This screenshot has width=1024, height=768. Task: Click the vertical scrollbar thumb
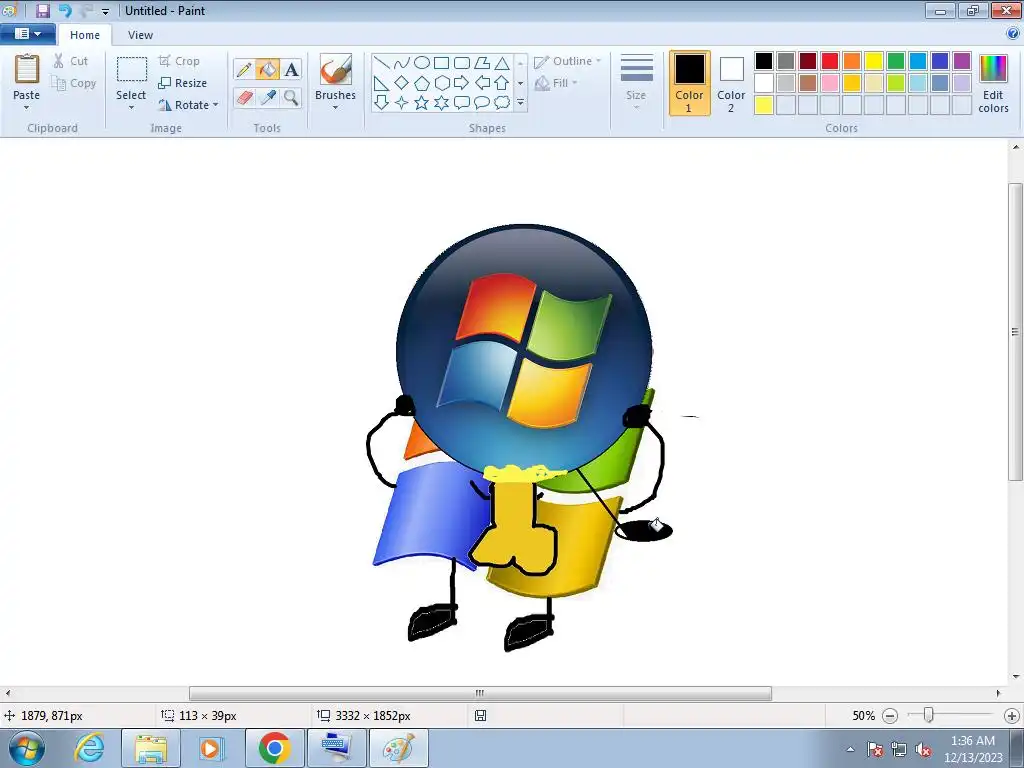coord(1015,332)
